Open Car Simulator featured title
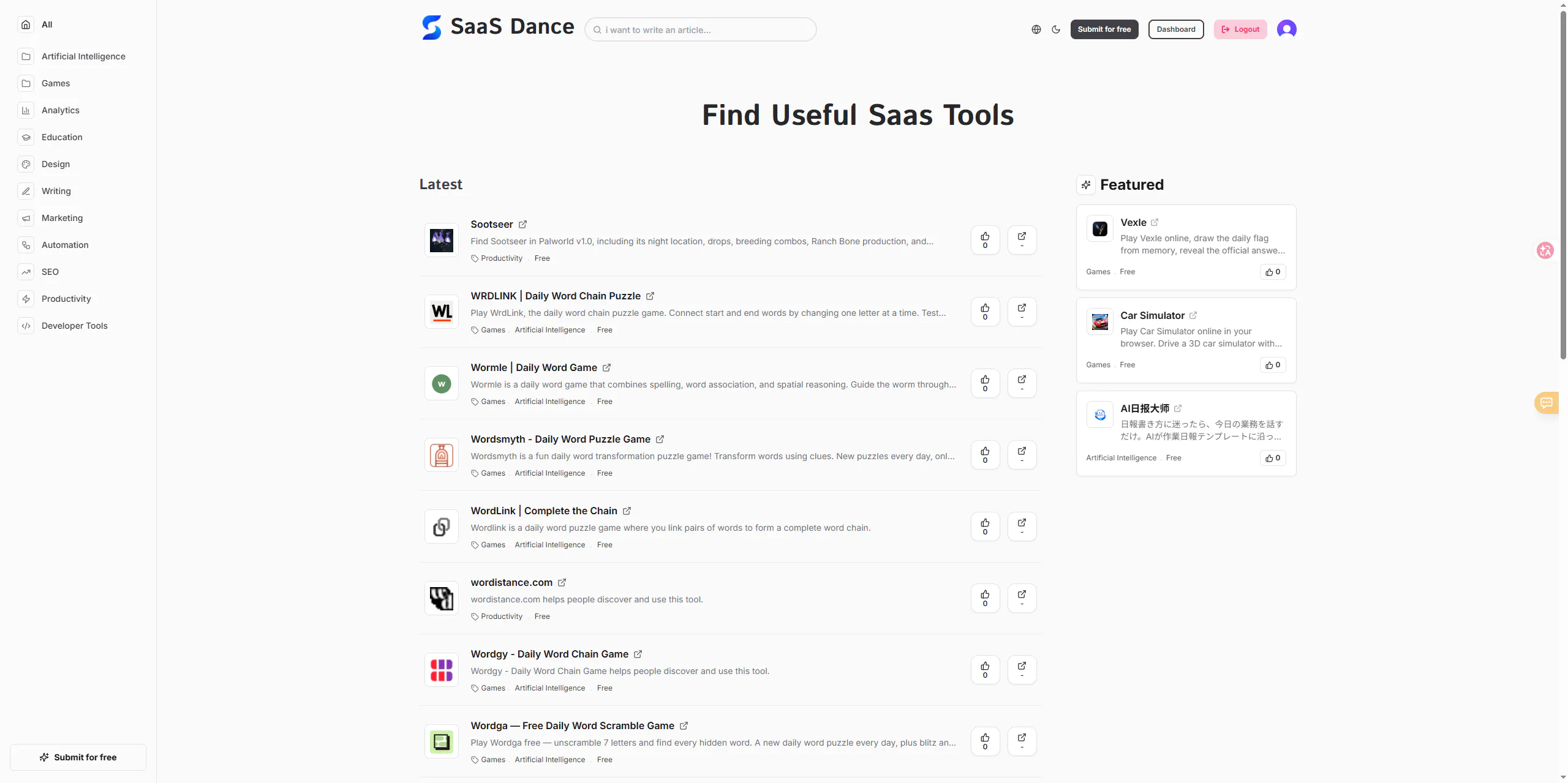This screenshot has height=783, width=1568. 1152,315
